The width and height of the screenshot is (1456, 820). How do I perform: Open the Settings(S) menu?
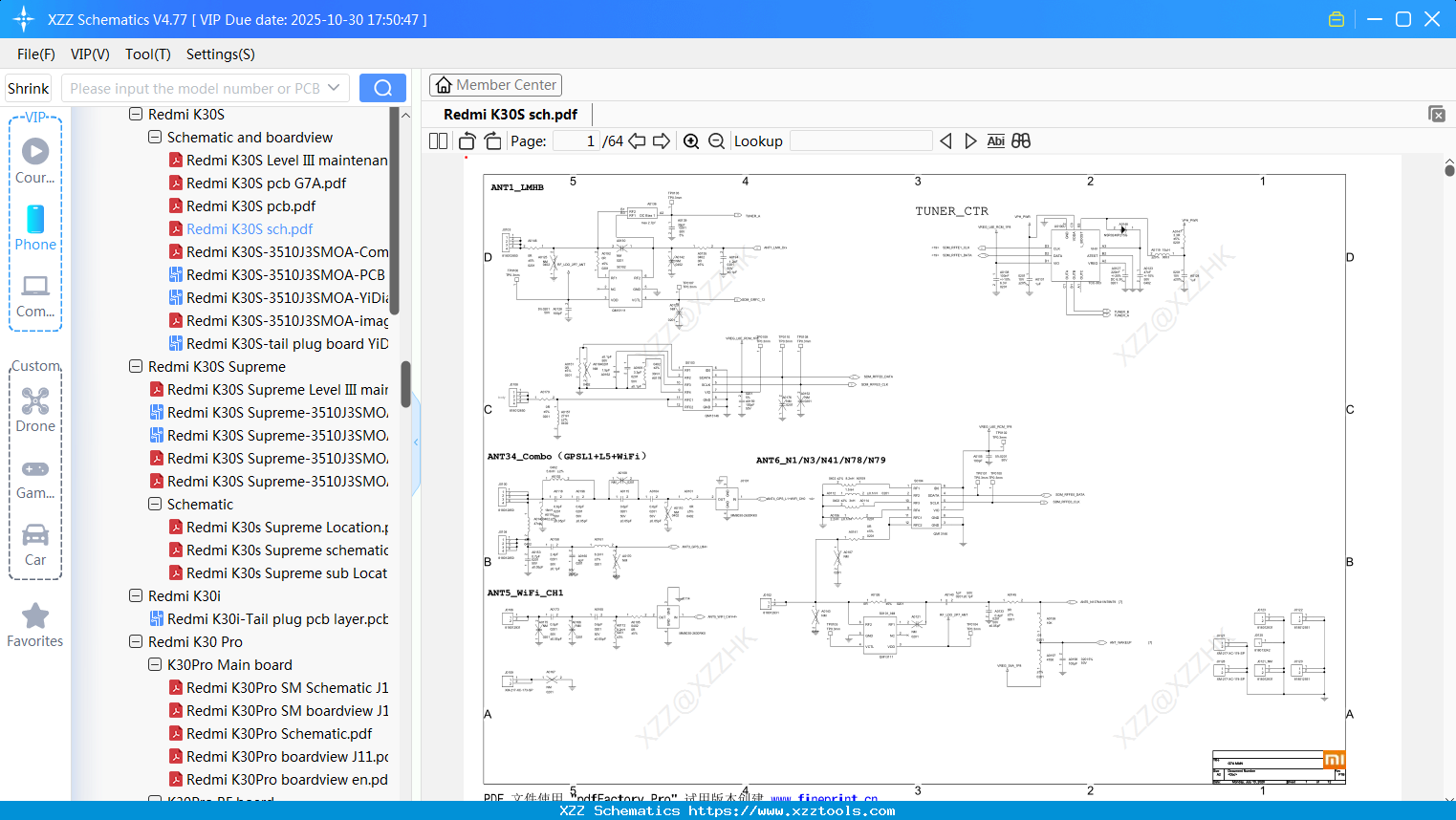point(220,54)
